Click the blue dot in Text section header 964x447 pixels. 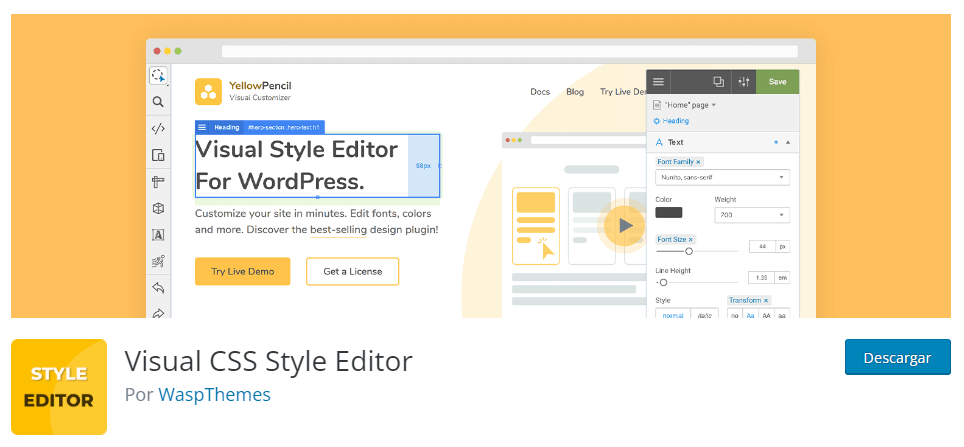pos(776,142)
